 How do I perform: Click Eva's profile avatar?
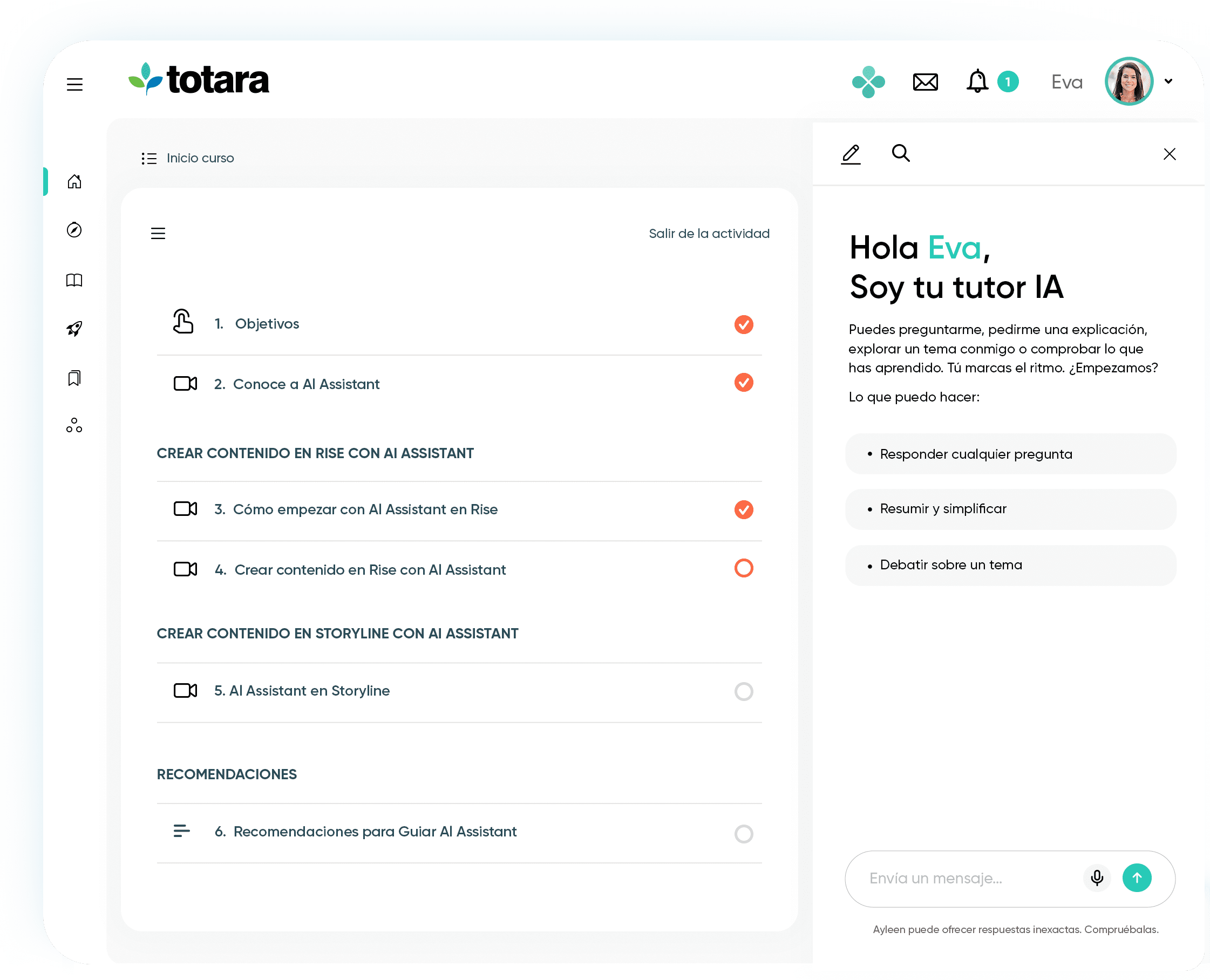[1128, 81]
